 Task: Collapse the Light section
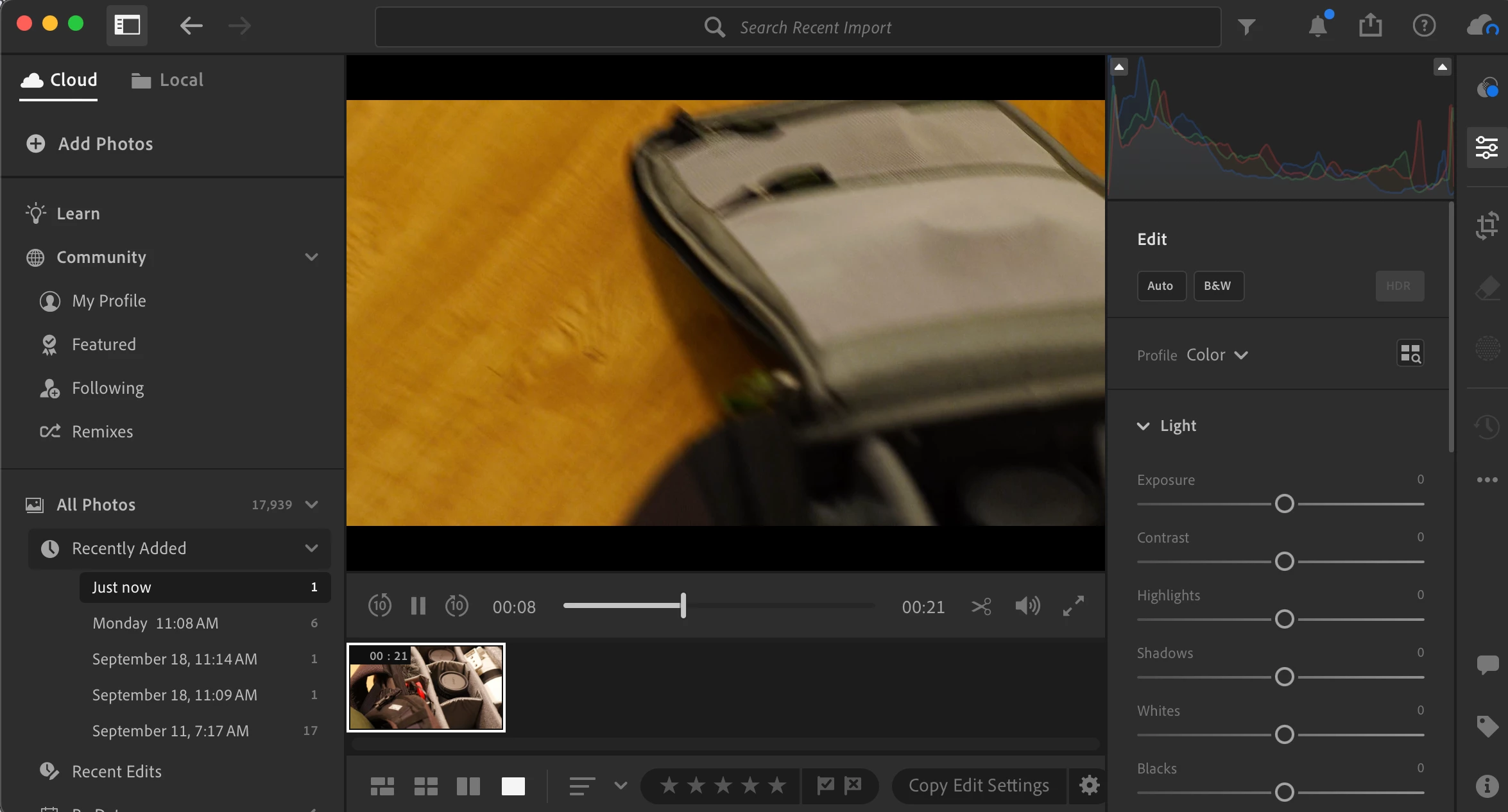click(x=1143, y=426)
